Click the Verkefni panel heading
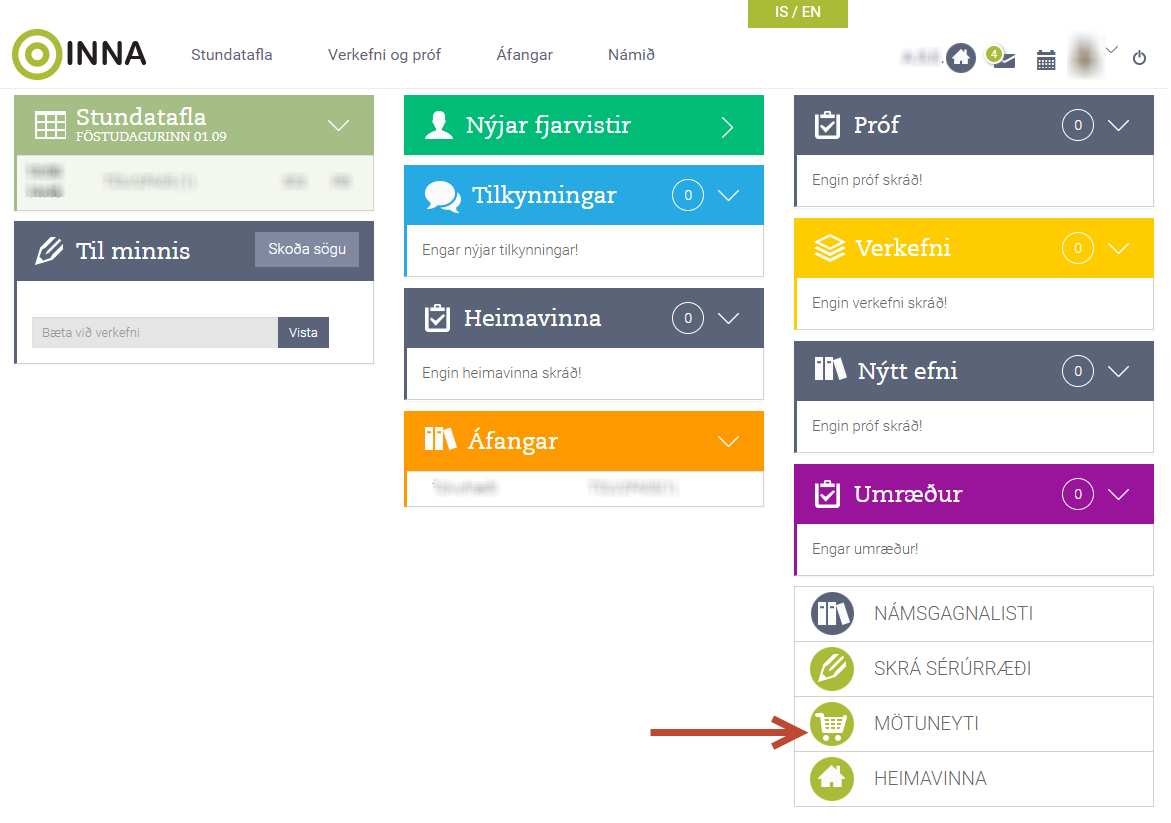Screen dimensions: 1171x823 coord(903,248)
